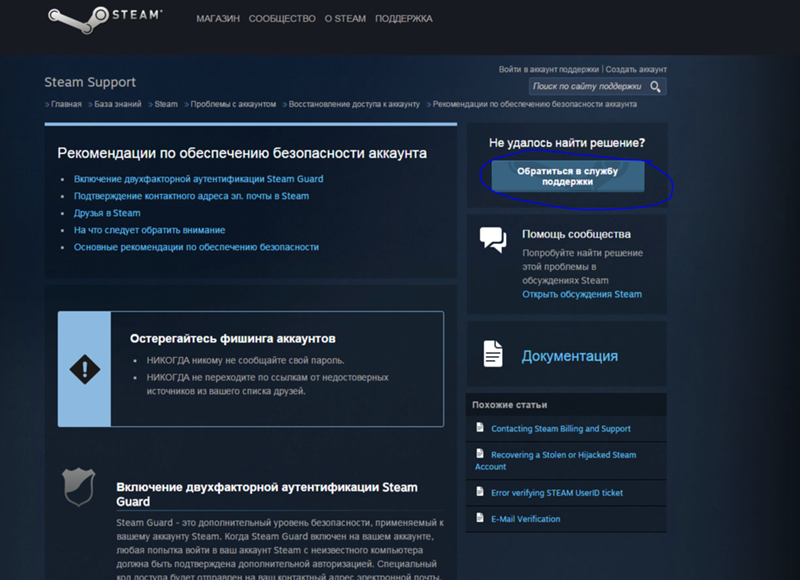Click document icon beside Recovering a Stolen
Image resolution: width=800 pixels, height=580 pixels.
[x=480, y=453]
